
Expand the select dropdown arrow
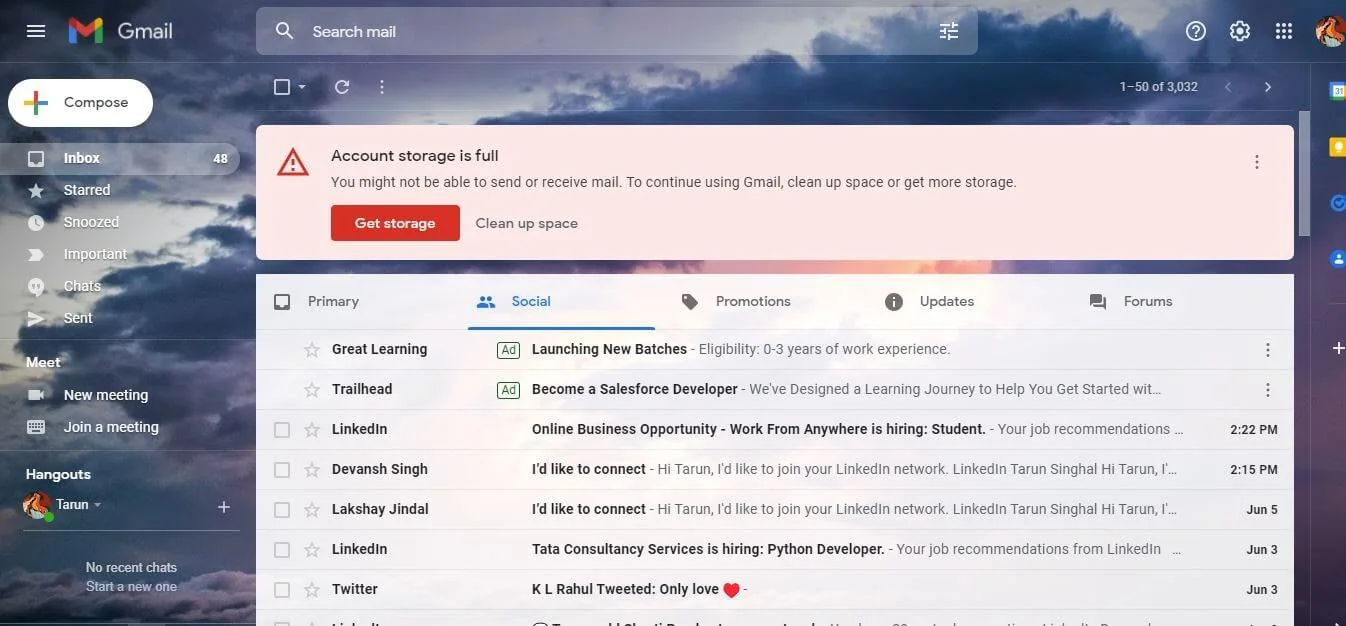(302, 87)
